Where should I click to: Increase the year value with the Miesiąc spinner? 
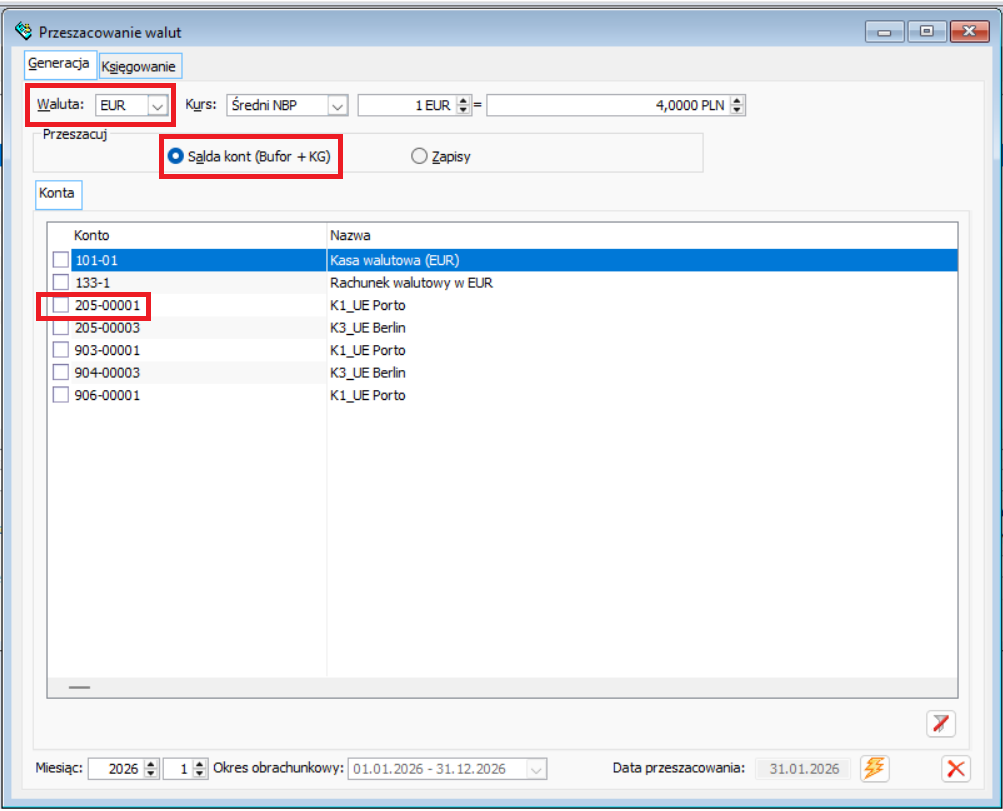152,764
